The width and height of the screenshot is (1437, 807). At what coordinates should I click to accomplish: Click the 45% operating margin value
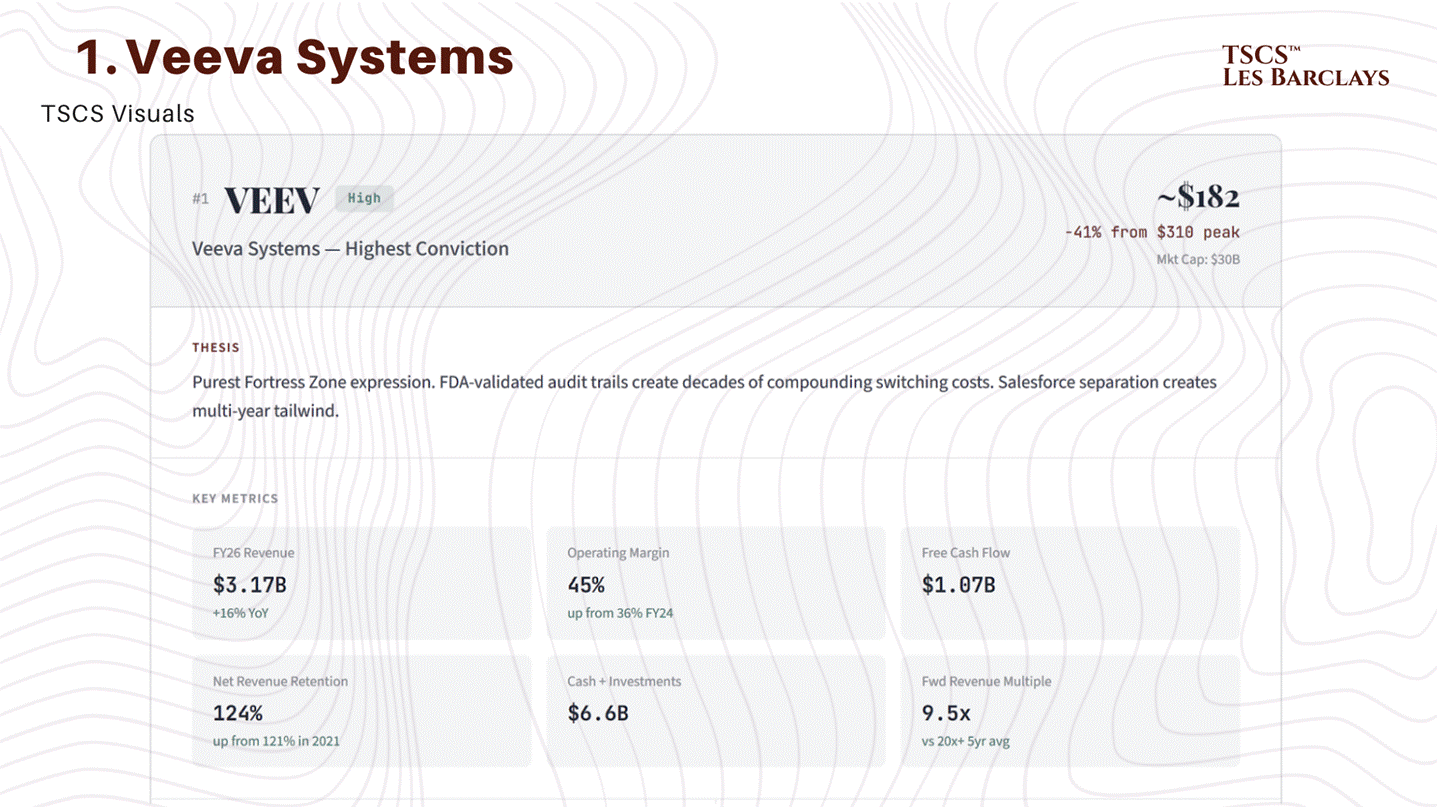(x=586, y=585)
